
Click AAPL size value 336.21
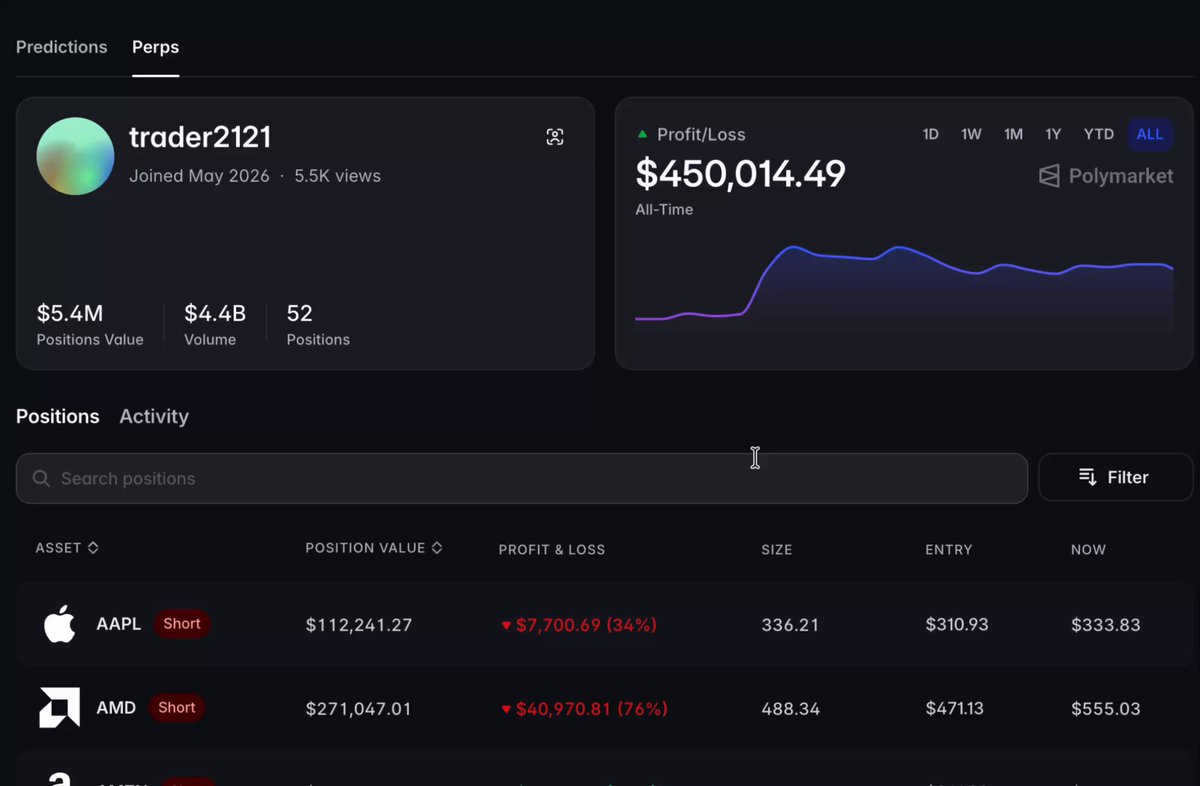pos(790,625)
